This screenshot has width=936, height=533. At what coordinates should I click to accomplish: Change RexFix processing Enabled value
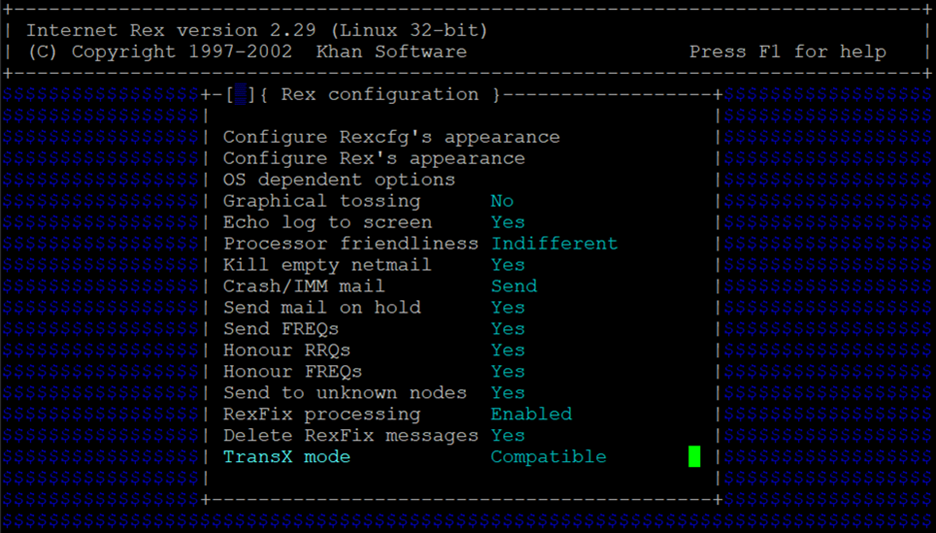tap(531, 414)
